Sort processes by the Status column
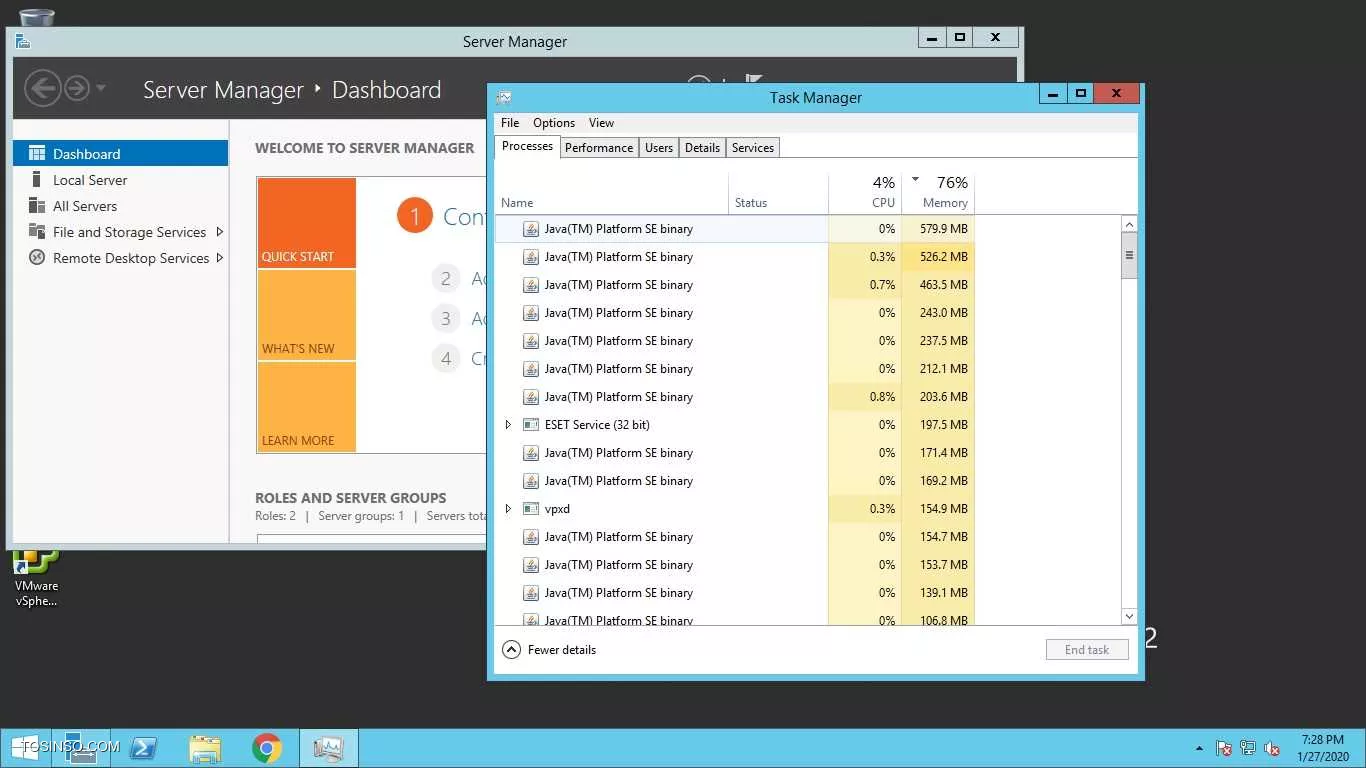 pyautogui.click(x=778, y=192)
